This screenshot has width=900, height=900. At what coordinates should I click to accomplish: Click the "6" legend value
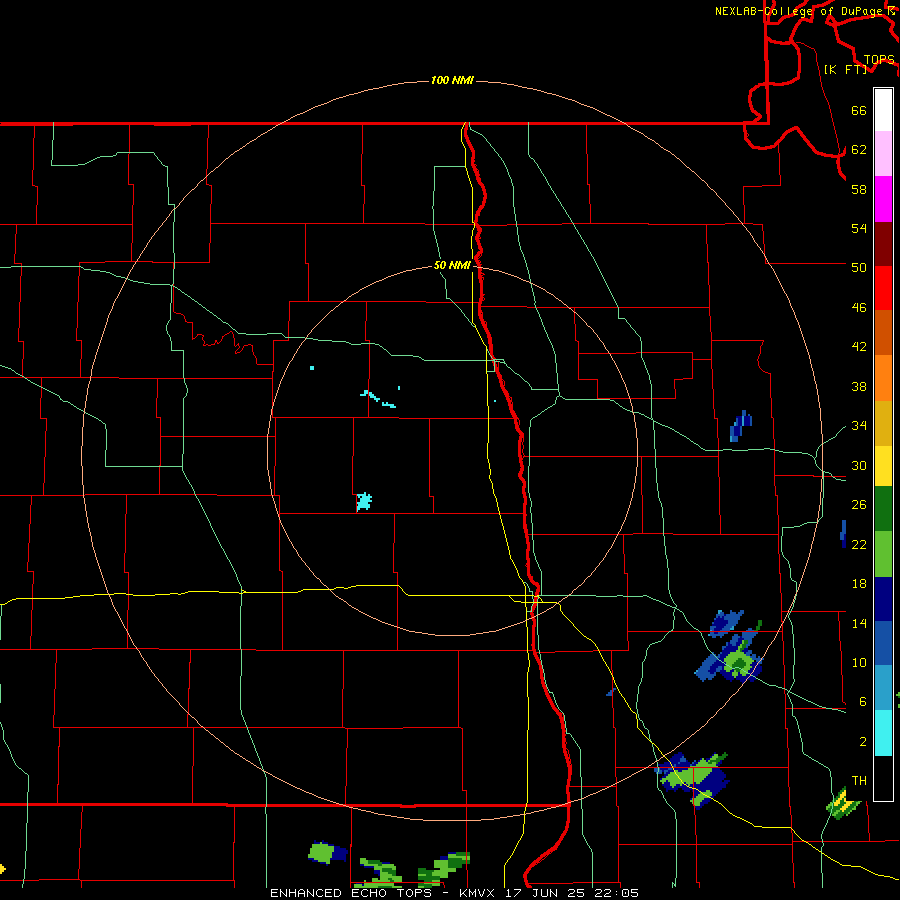862,701
